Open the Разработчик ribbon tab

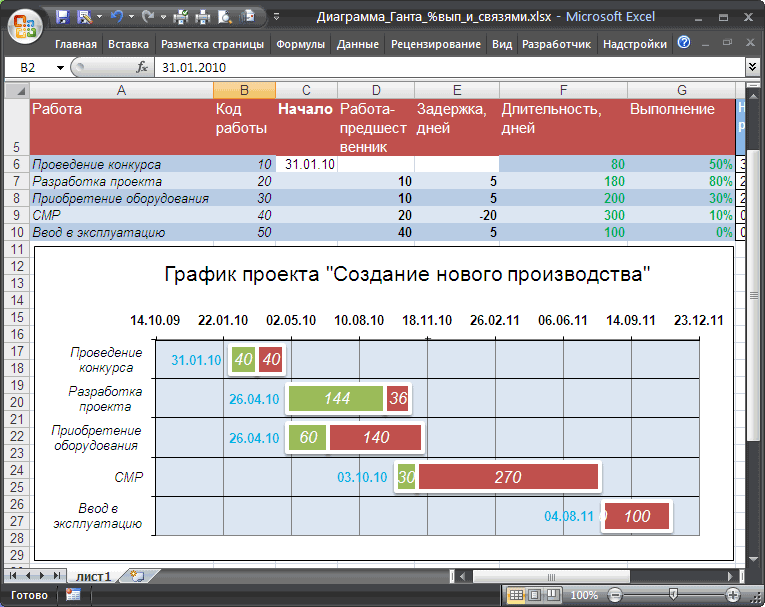point(556,44)
